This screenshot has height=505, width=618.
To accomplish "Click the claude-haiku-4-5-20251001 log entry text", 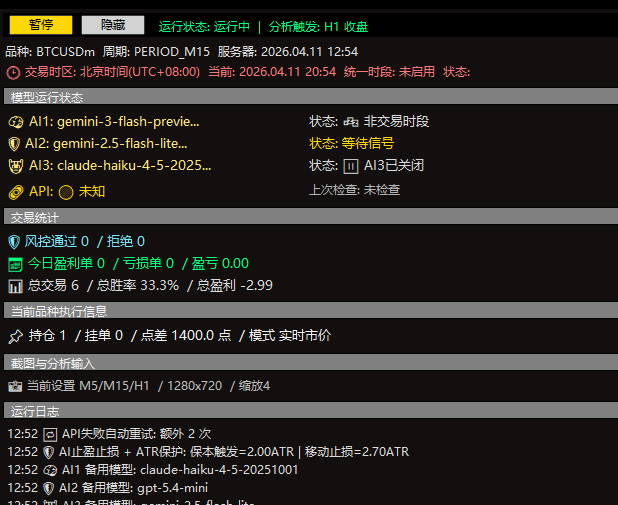I will pyautogui.click(x=219, y=470).
